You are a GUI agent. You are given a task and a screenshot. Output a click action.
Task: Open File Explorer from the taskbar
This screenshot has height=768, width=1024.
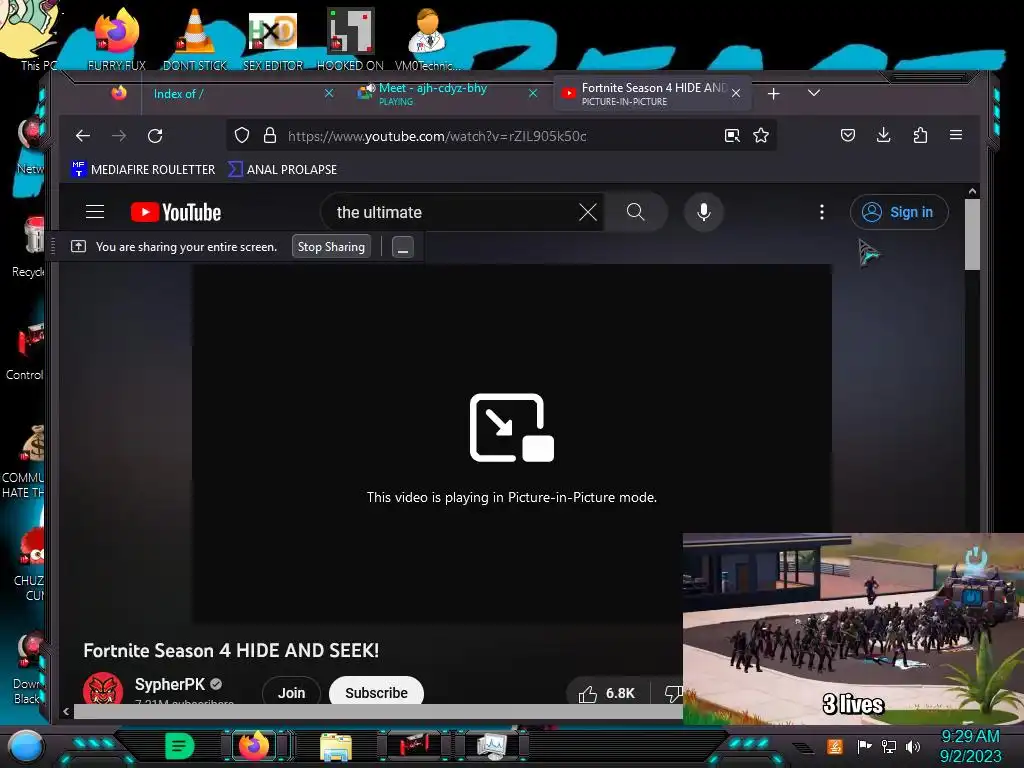pyautogui.click(x=336, y=747)
